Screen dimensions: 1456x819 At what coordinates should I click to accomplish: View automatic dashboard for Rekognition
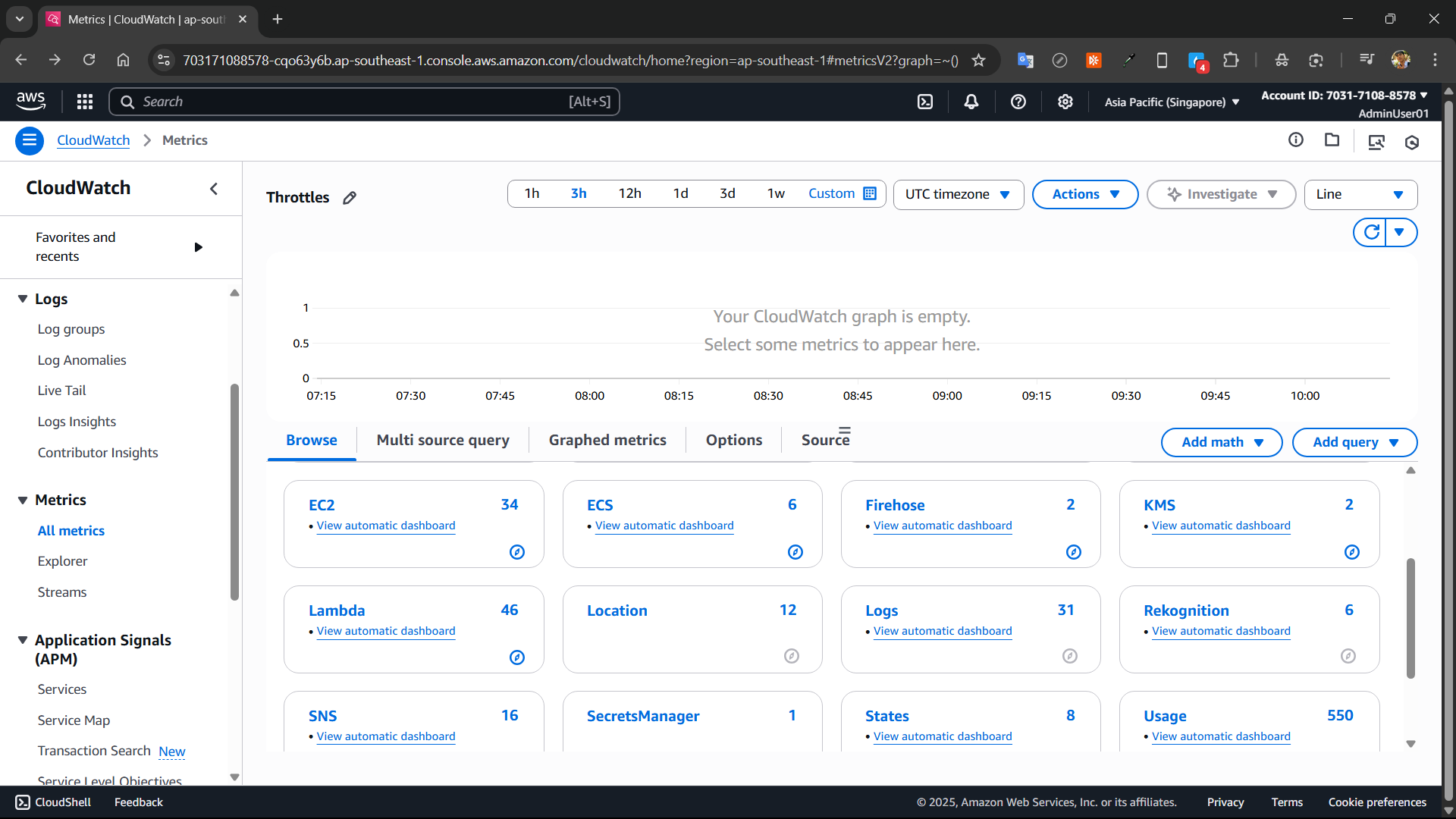[1221, 631]
